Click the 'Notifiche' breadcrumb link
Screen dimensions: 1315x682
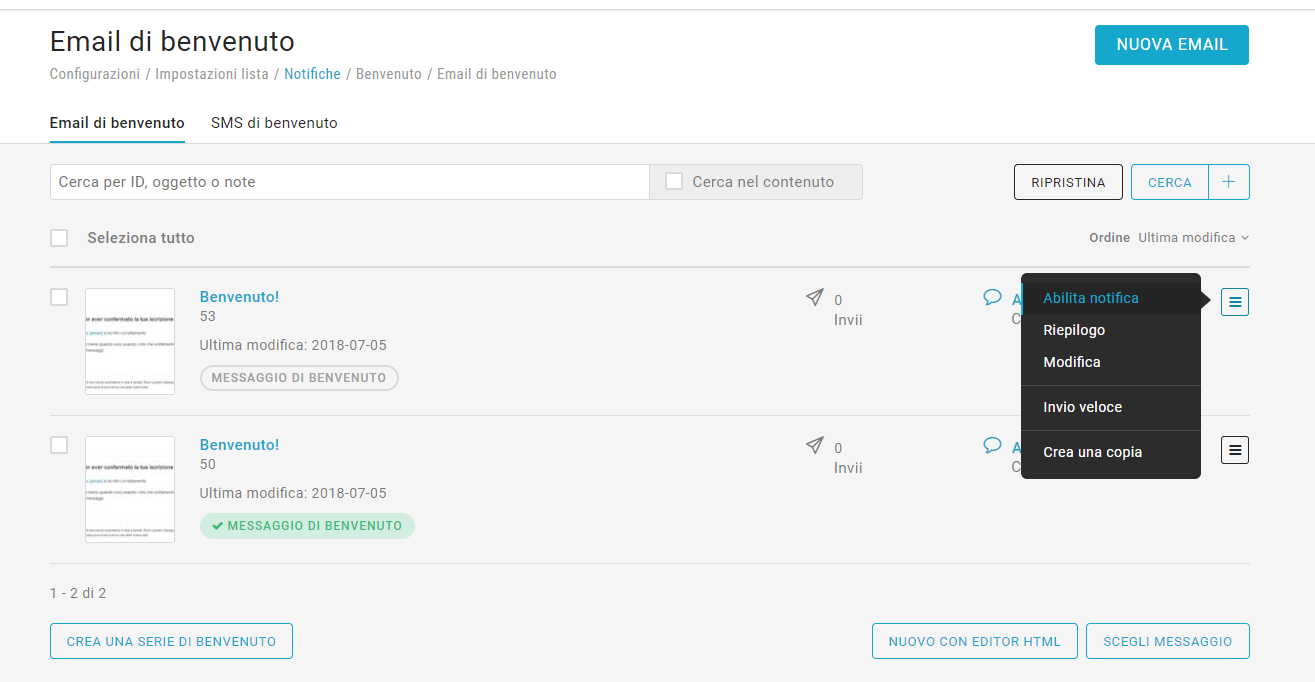(312, 74)
